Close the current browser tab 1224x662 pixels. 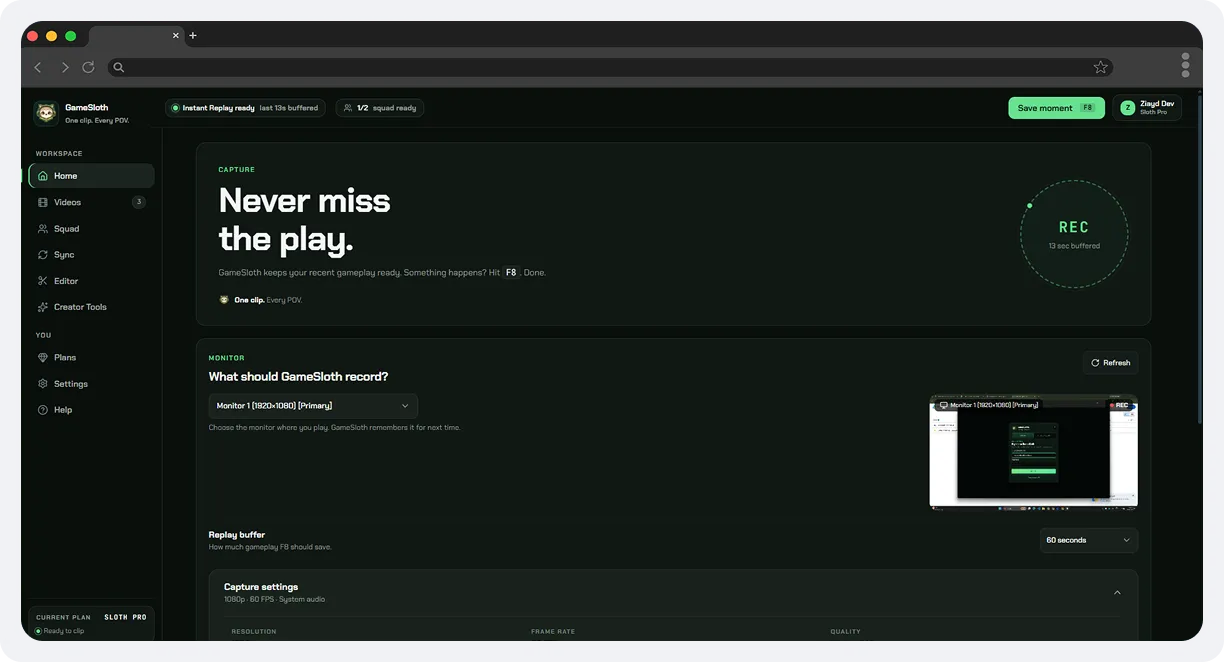[x=176, y=36]
